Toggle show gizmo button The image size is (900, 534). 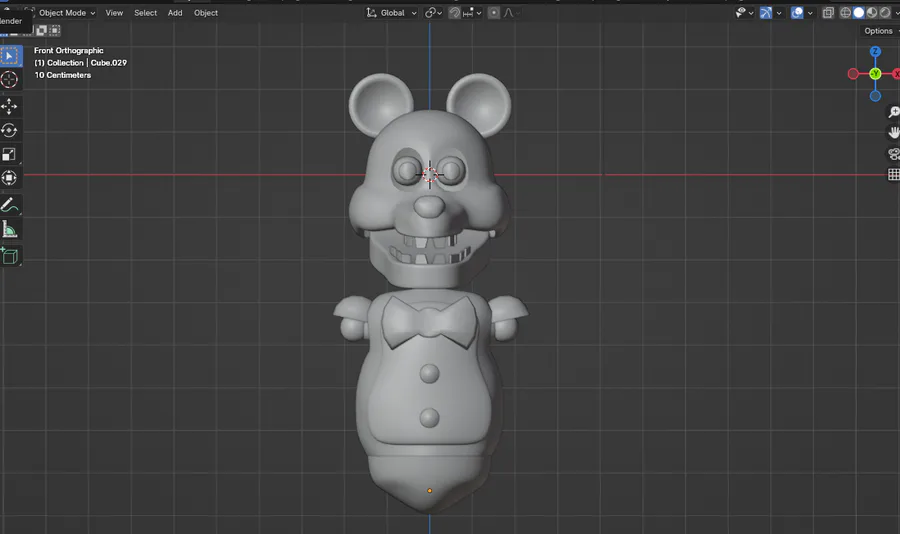(x=766, y=13)
